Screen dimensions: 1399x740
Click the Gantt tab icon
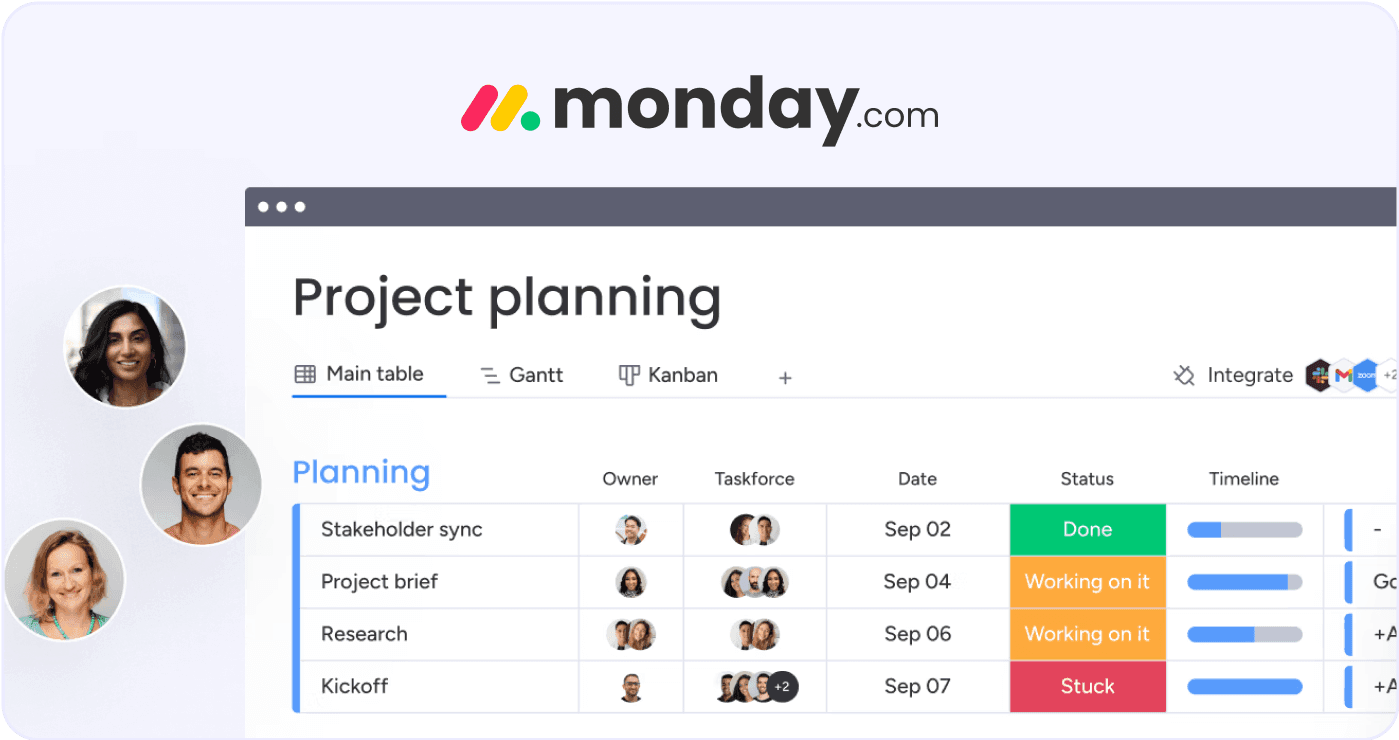490,376
